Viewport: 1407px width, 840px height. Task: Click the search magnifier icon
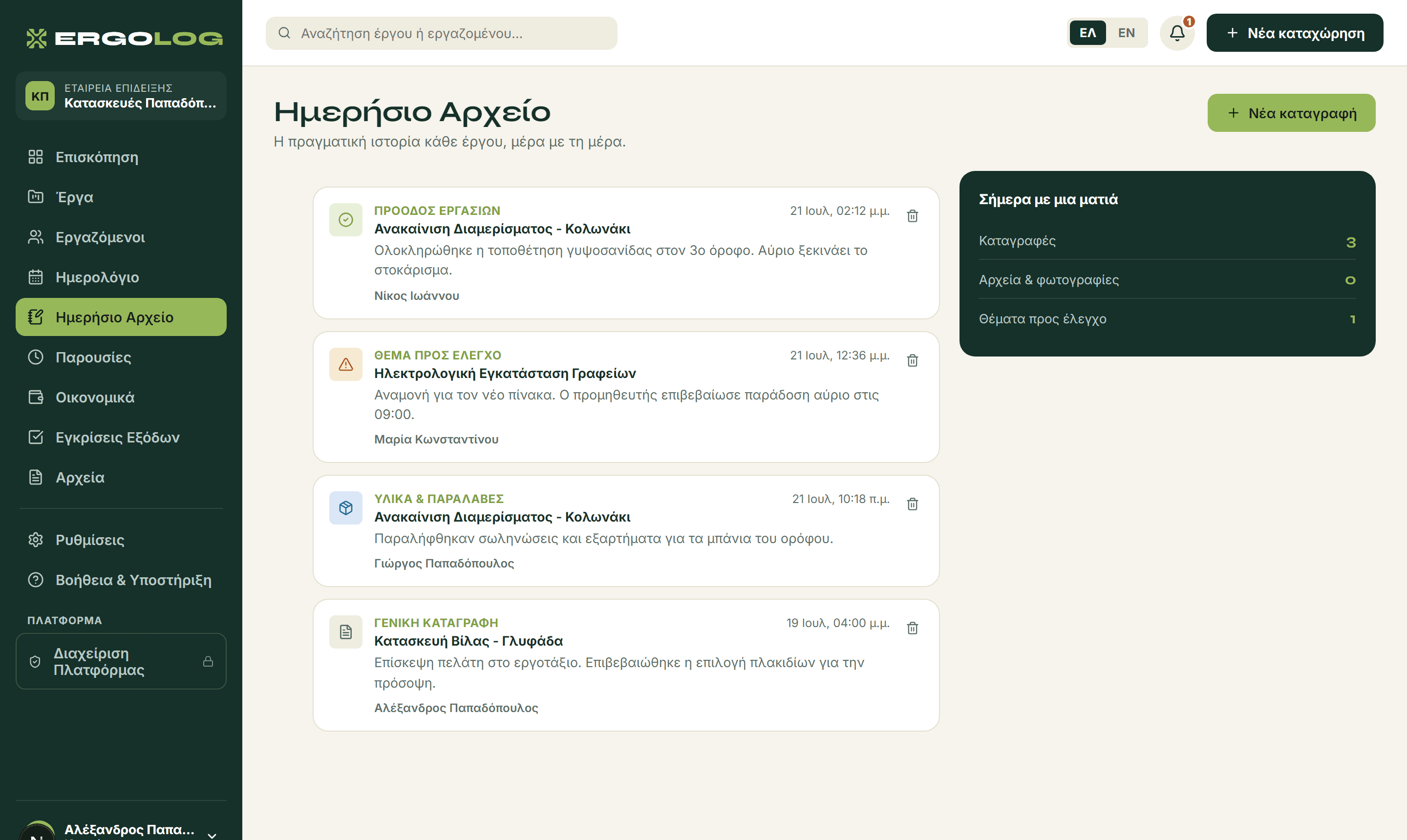pyautogui.click(x=284, y=33)
